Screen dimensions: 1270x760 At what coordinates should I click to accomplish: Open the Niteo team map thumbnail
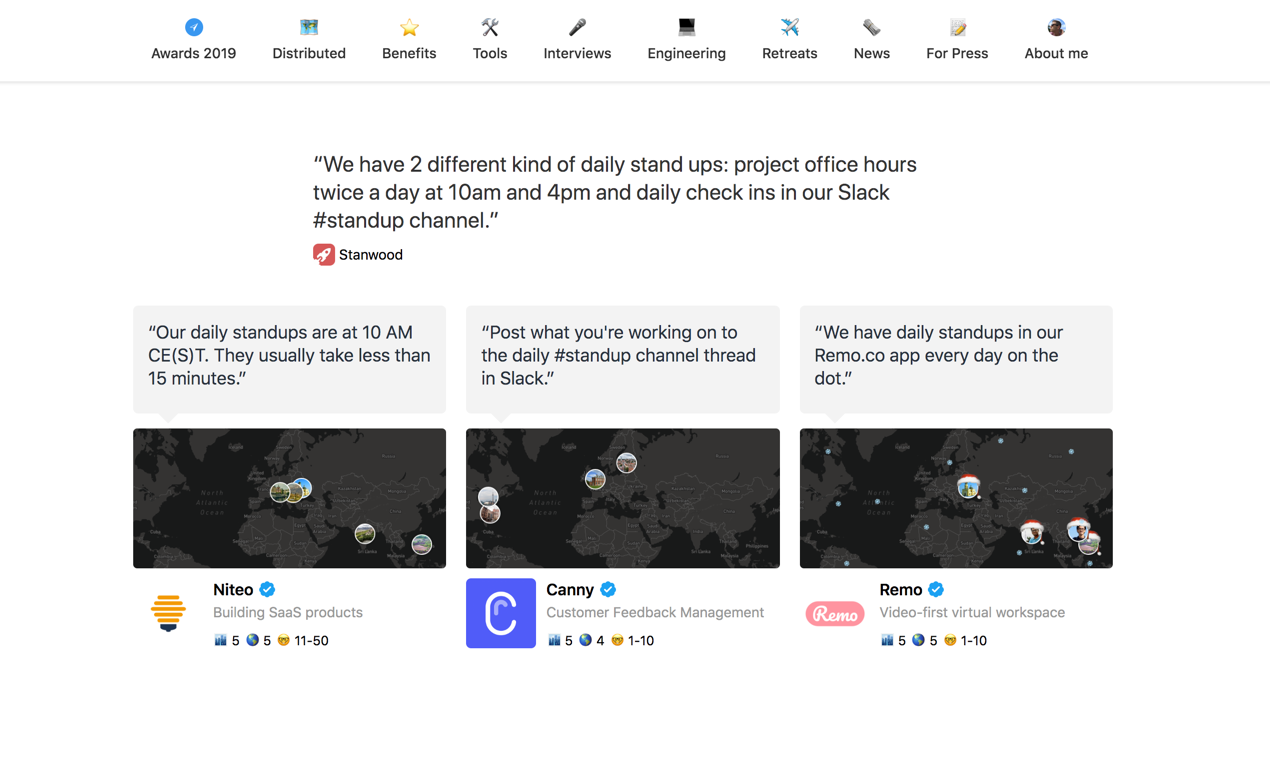pos(289,498)
